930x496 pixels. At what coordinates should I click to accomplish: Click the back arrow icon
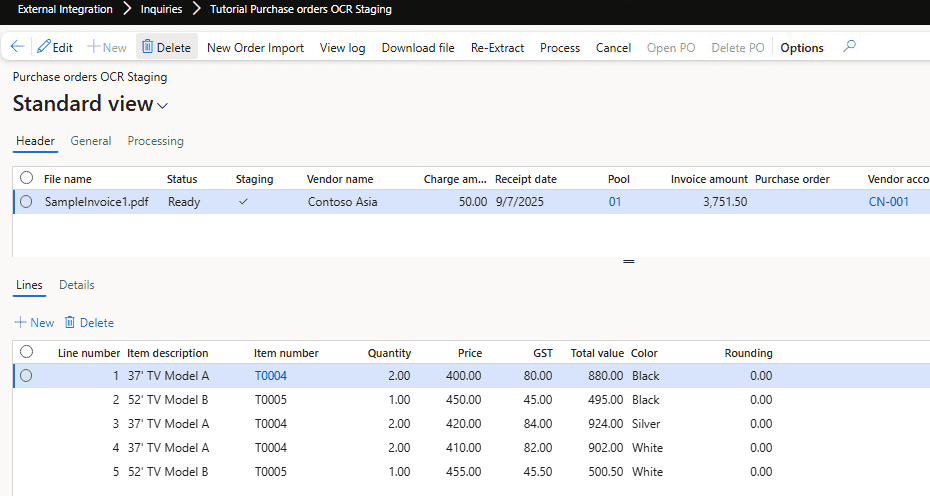click(17, 47)
